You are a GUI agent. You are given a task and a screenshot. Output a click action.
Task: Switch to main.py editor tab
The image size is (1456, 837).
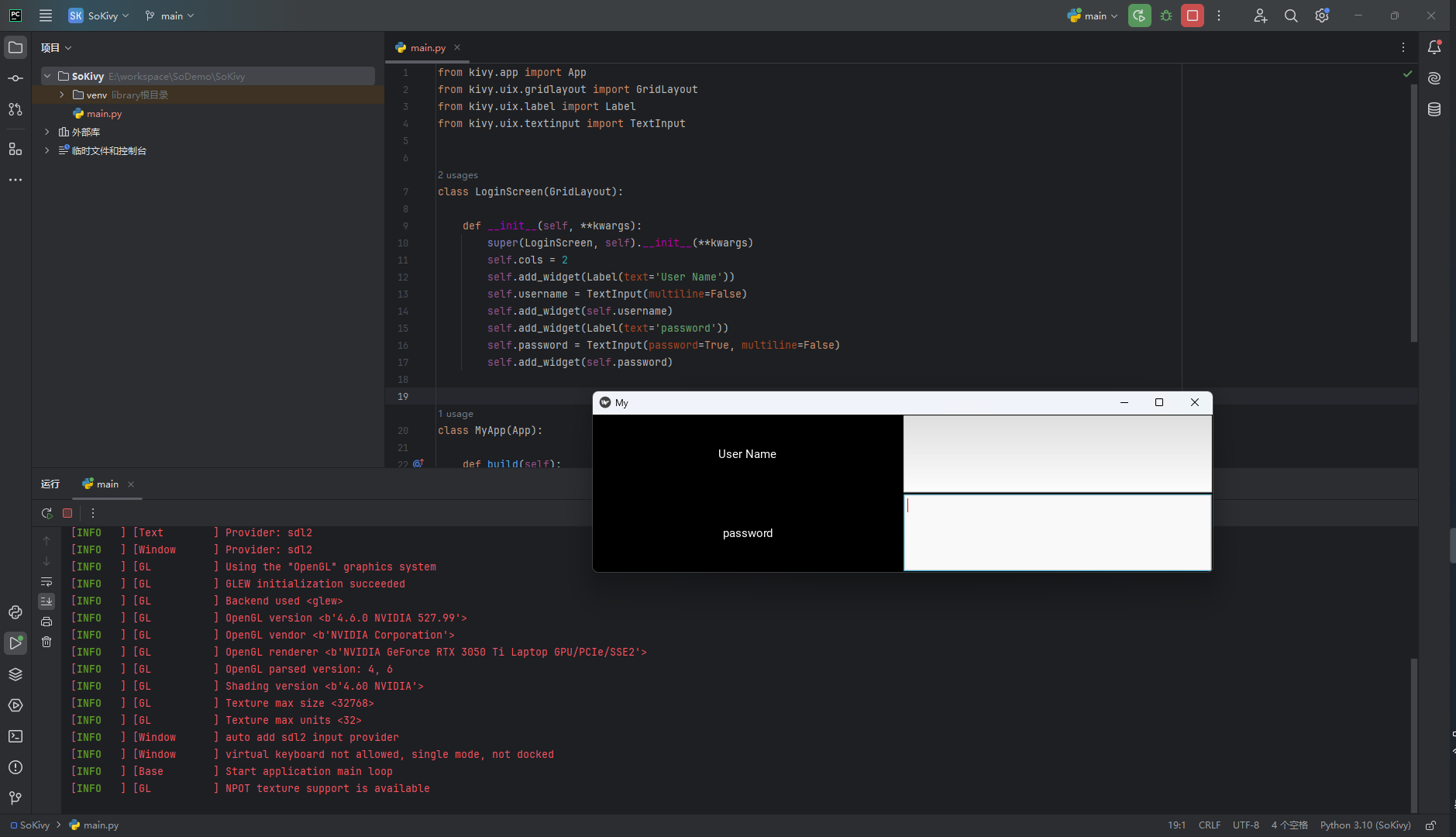(427, 47)
